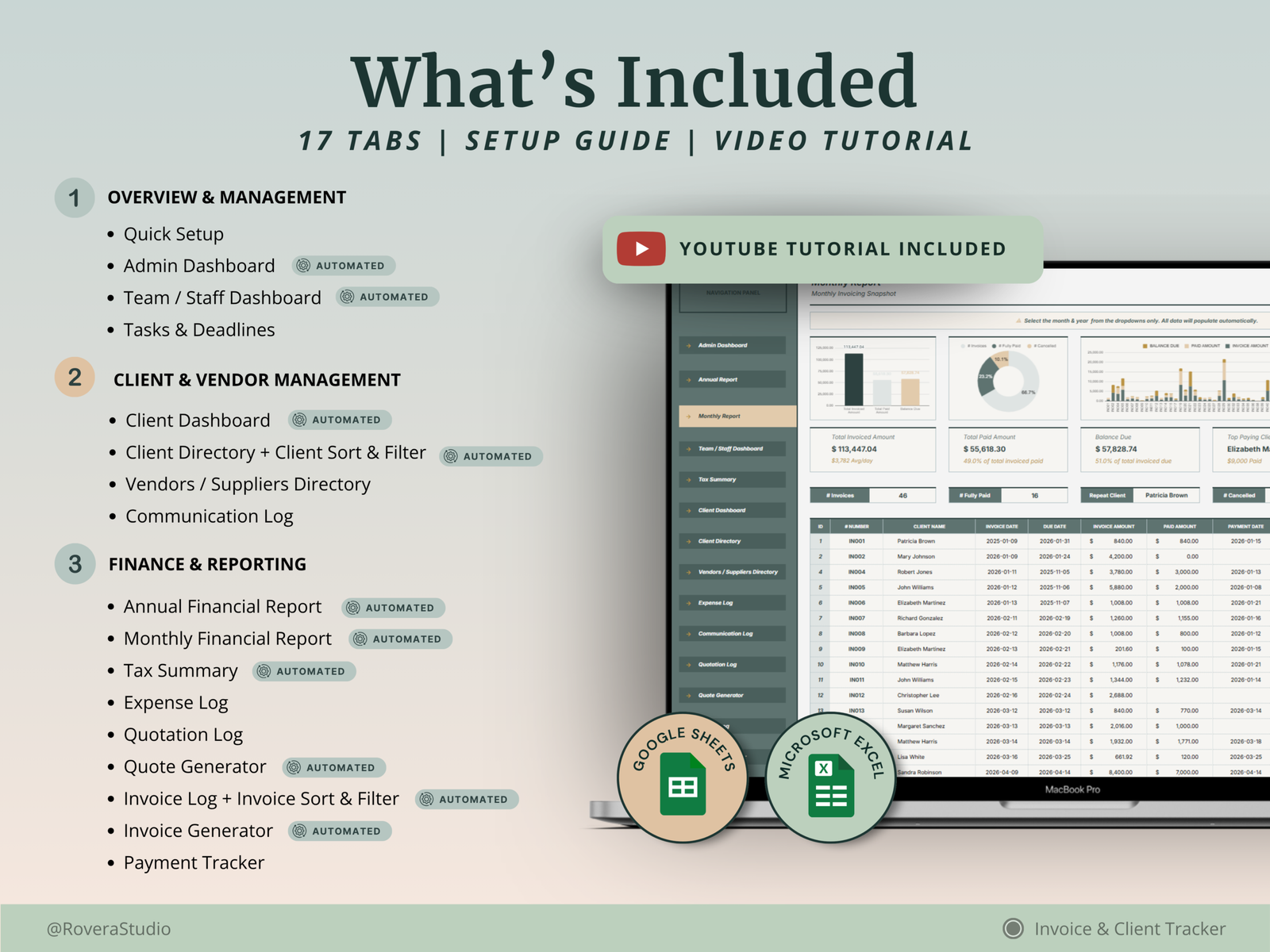Click the Payment Tracker list item
Viewport: 1270px width, 952px height.
pyautogui.click(x=194, y=862)
